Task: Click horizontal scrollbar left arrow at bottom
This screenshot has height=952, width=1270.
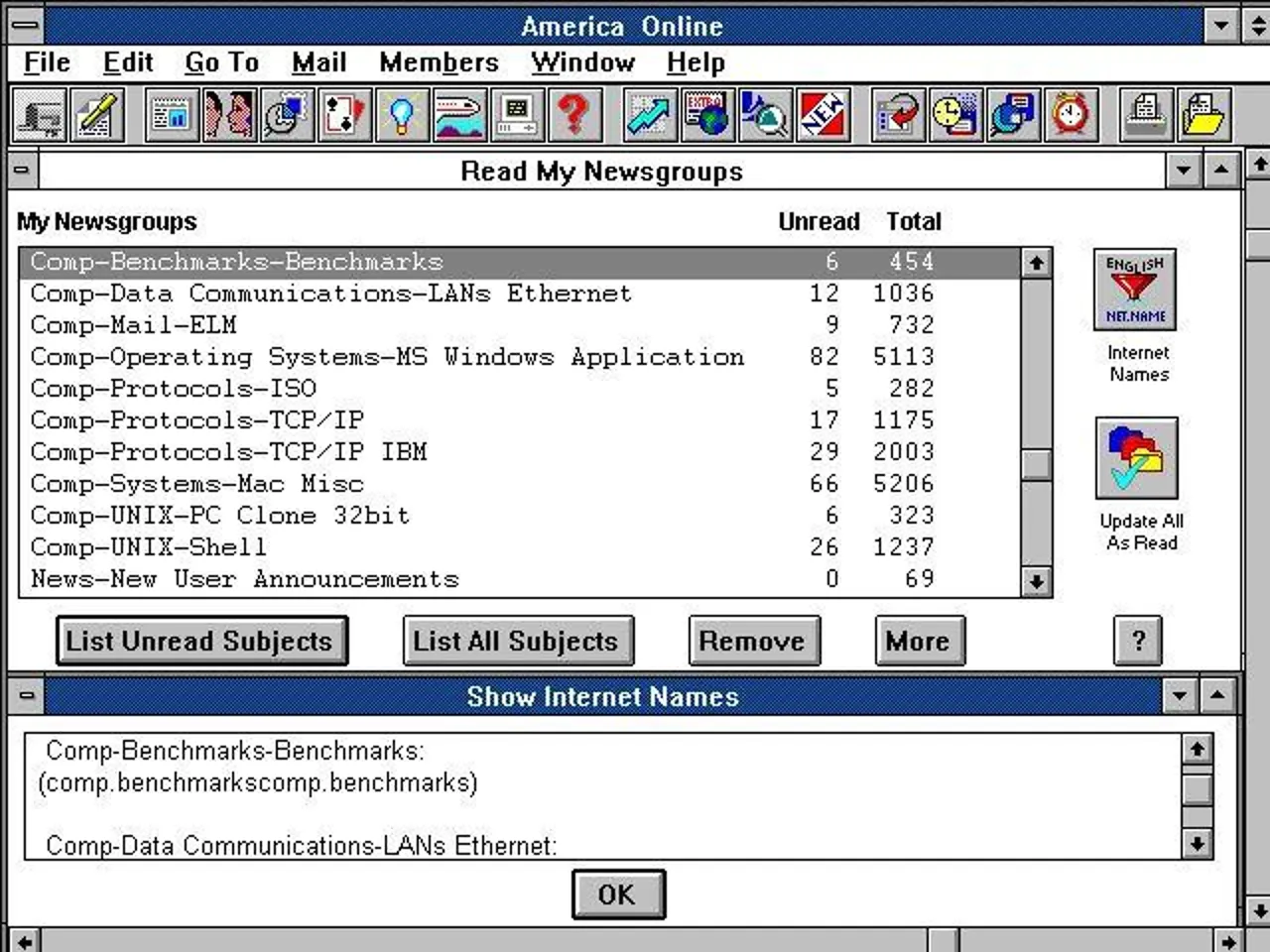Action: click(25, 940)
